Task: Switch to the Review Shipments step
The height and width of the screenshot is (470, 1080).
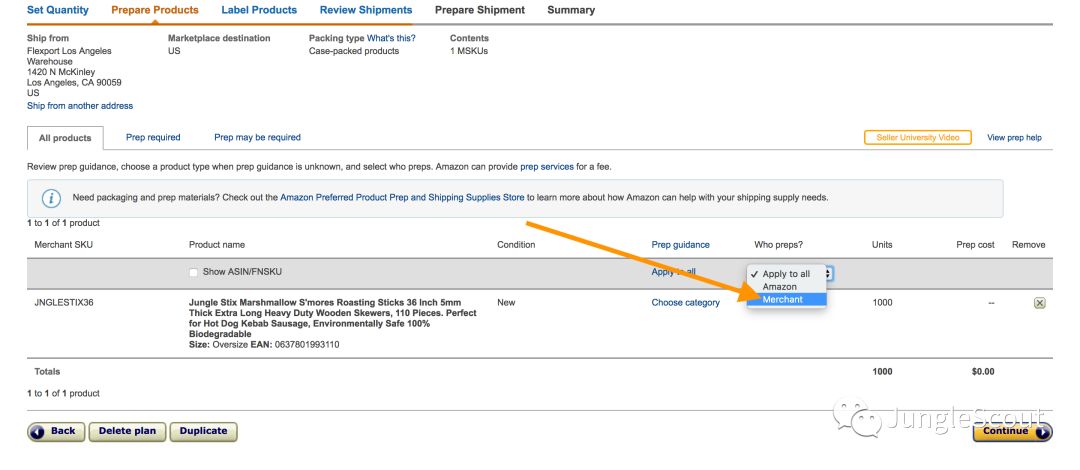Action: [366, 10]
